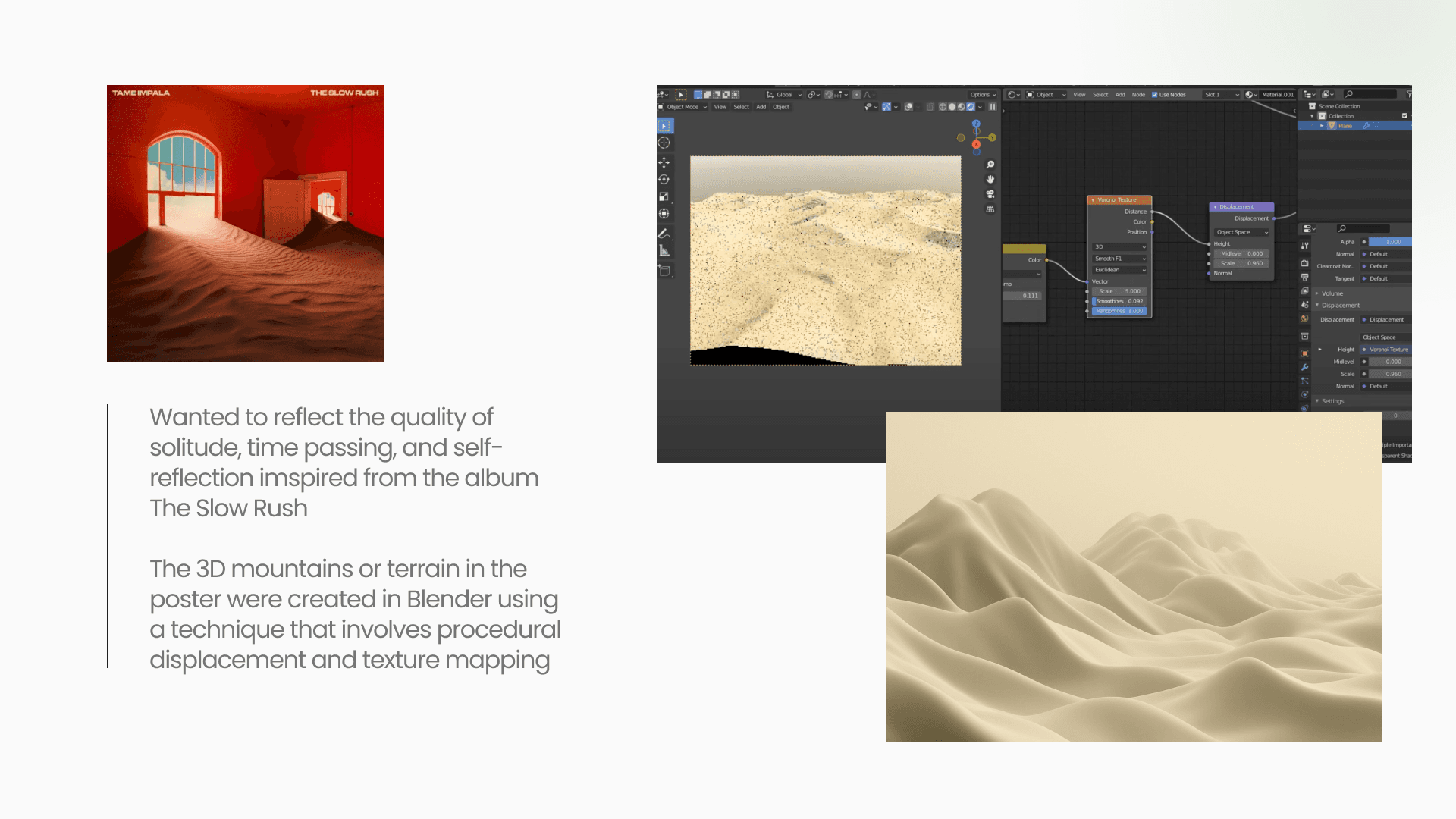Screen dimensions: 1456x819
Task: Click the Options button in viewport header
Action: (982, 95)
